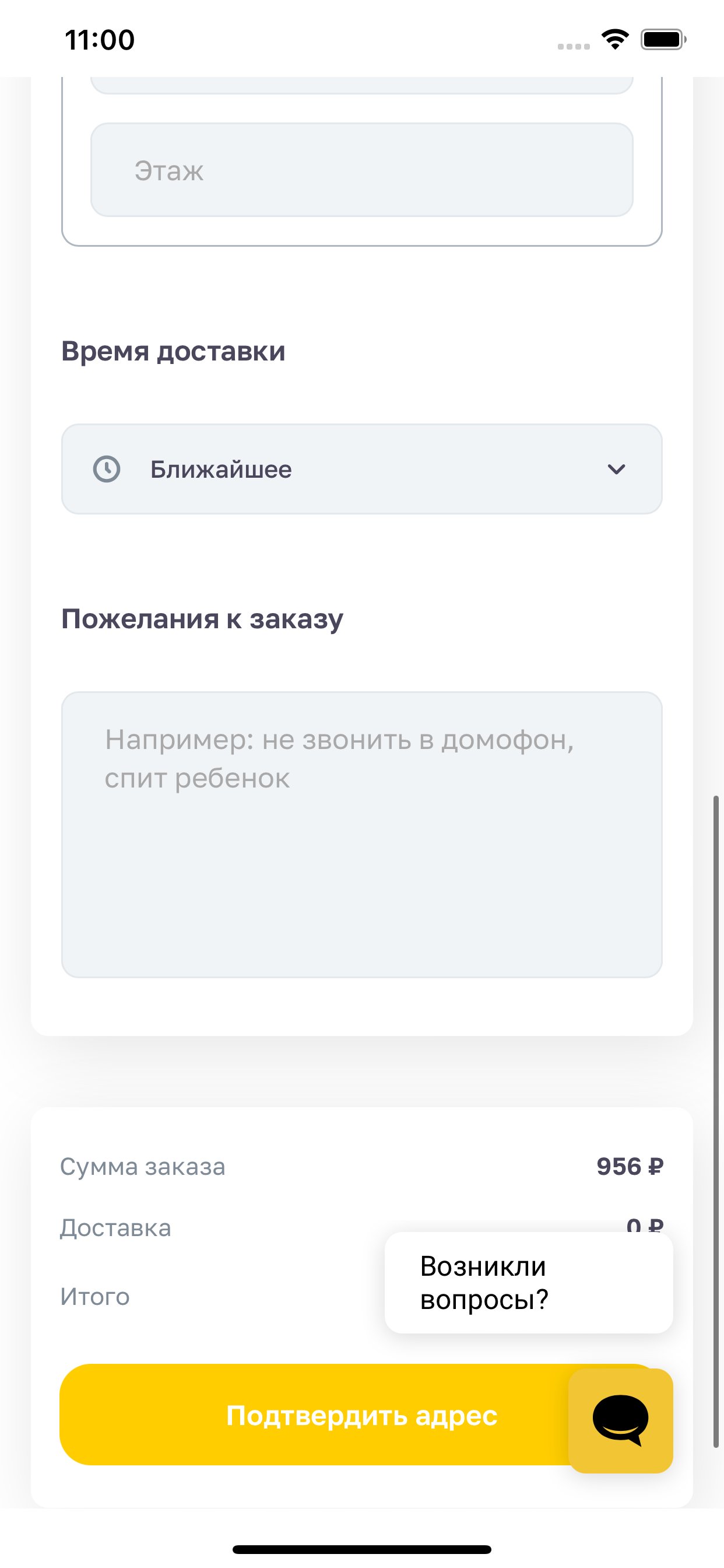Tap the cellular signal dots
The width and height of the screenshot is (724, 1568).
click(x=573, y=46)
